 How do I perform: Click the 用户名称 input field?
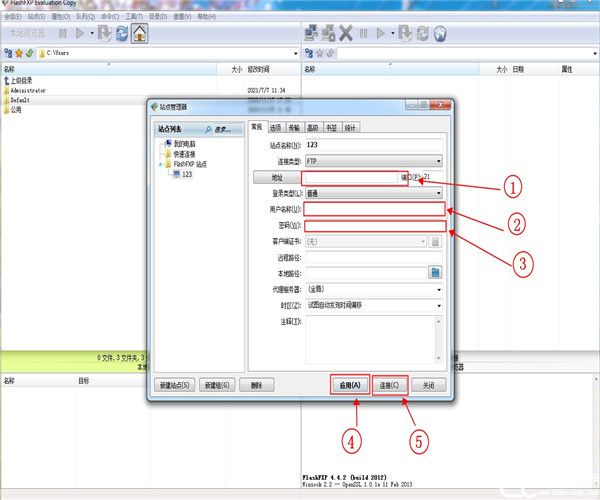click(x=374, y=210)
